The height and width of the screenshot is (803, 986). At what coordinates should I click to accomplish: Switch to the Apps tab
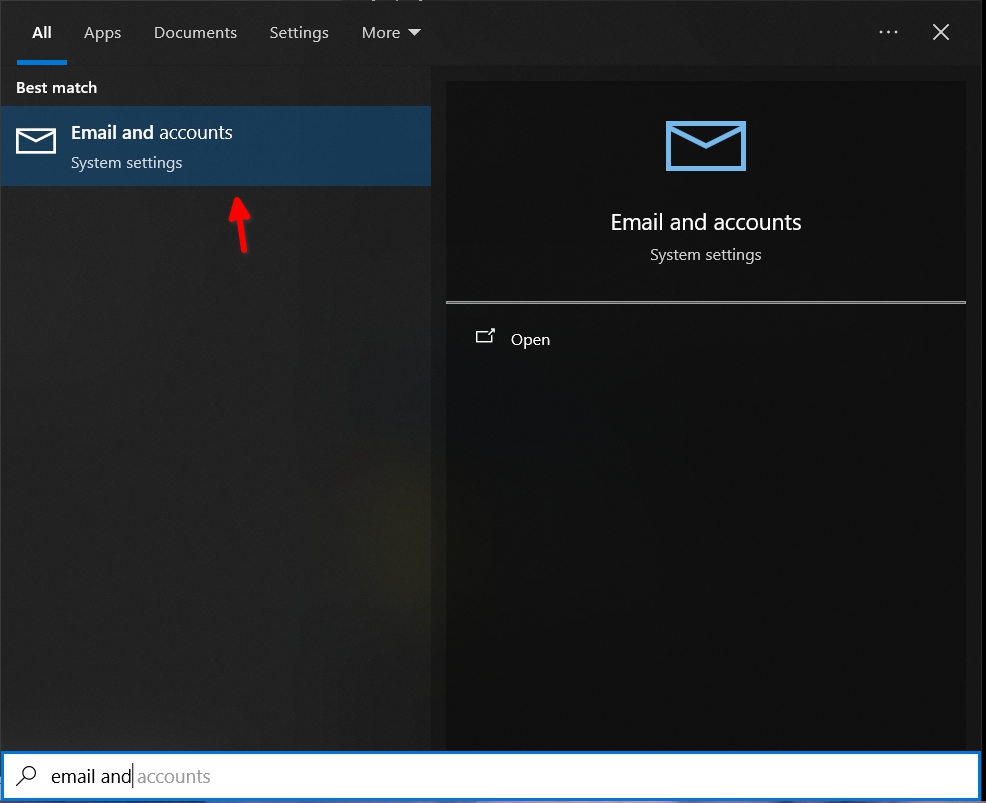(x=102, y=32)
